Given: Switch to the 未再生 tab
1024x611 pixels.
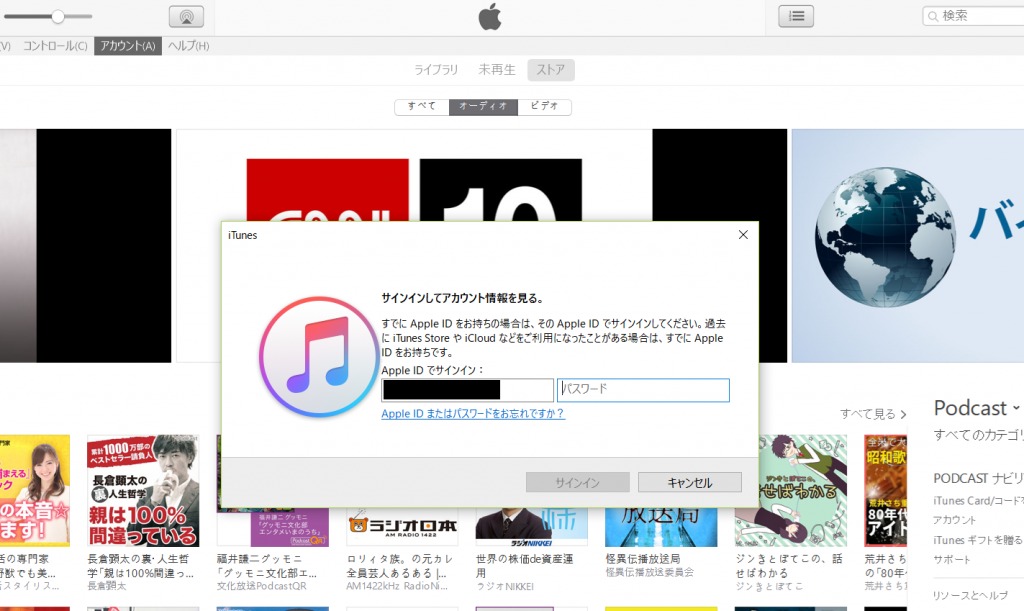Looking at the screenshot, I should click(496, 70).
